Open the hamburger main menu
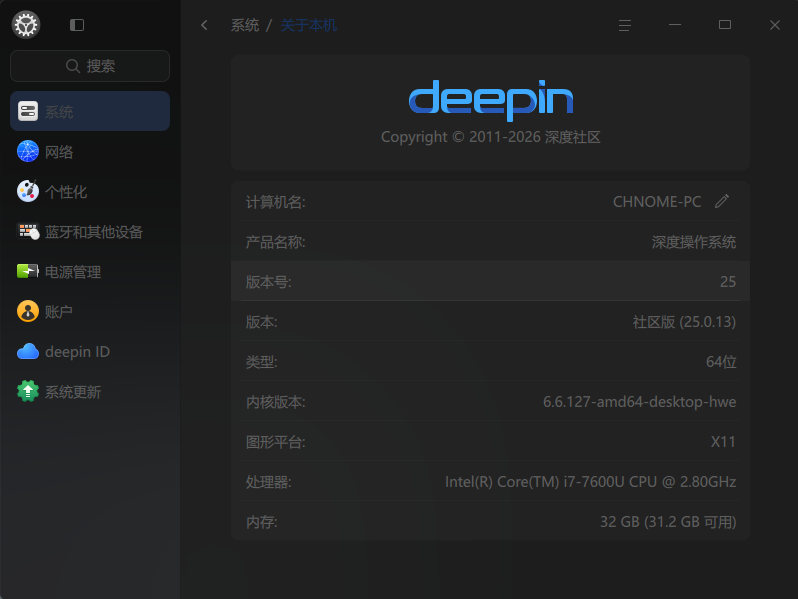The image size is (798, 599). click(x=624, y=25)
